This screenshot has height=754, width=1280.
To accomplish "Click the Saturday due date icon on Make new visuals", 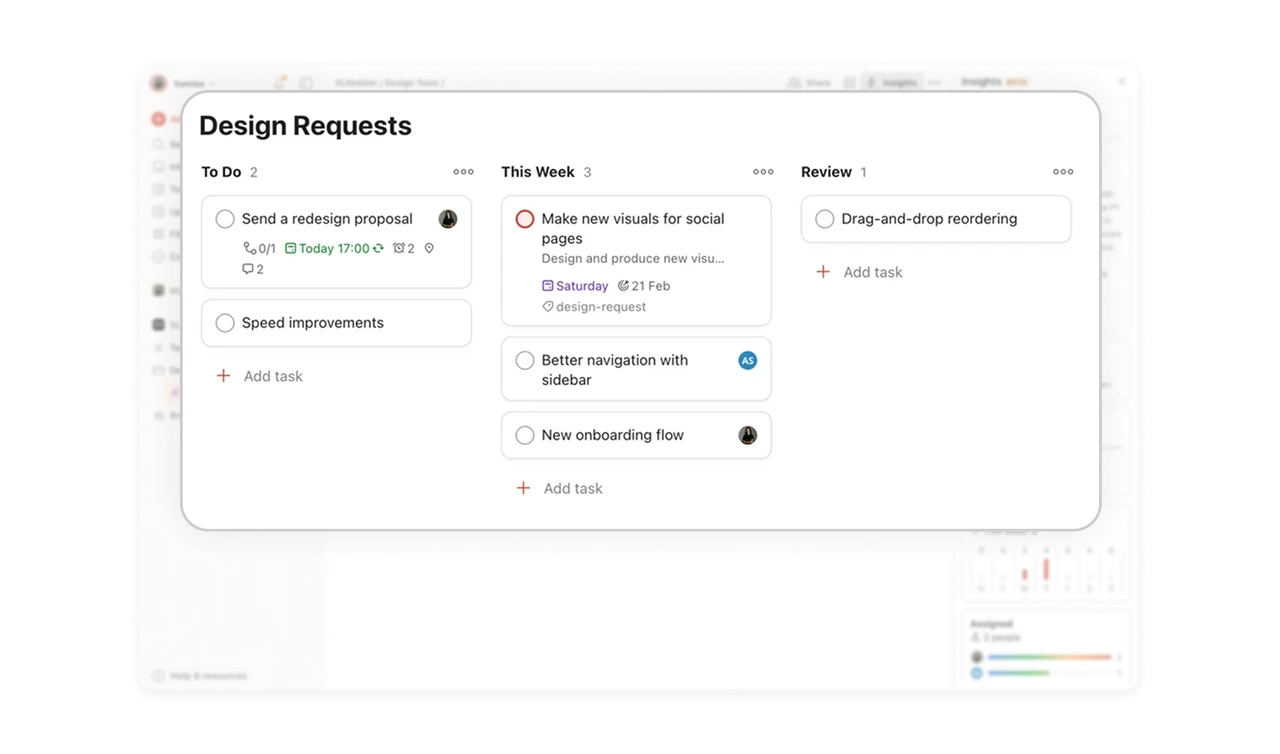I will (548, 286).
